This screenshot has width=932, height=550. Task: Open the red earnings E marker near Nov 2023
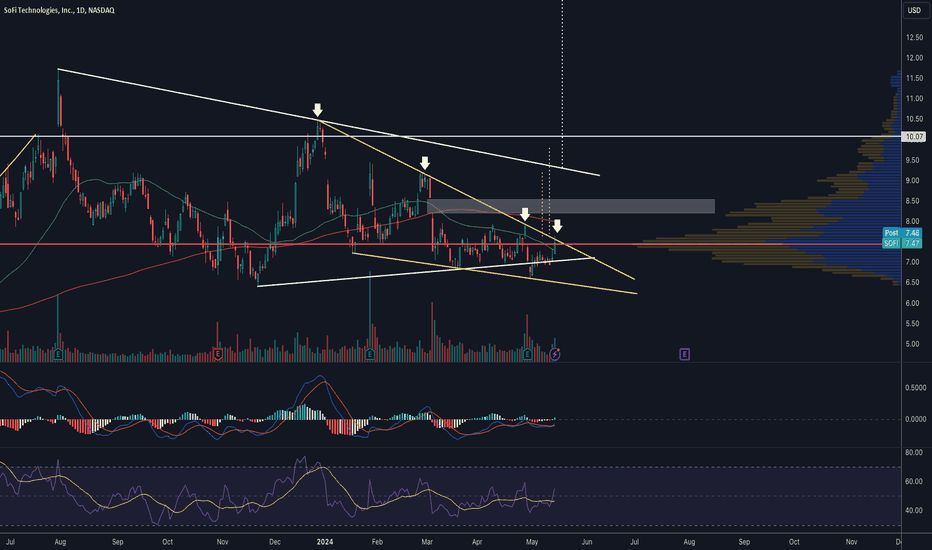click(x=218, y=354)
